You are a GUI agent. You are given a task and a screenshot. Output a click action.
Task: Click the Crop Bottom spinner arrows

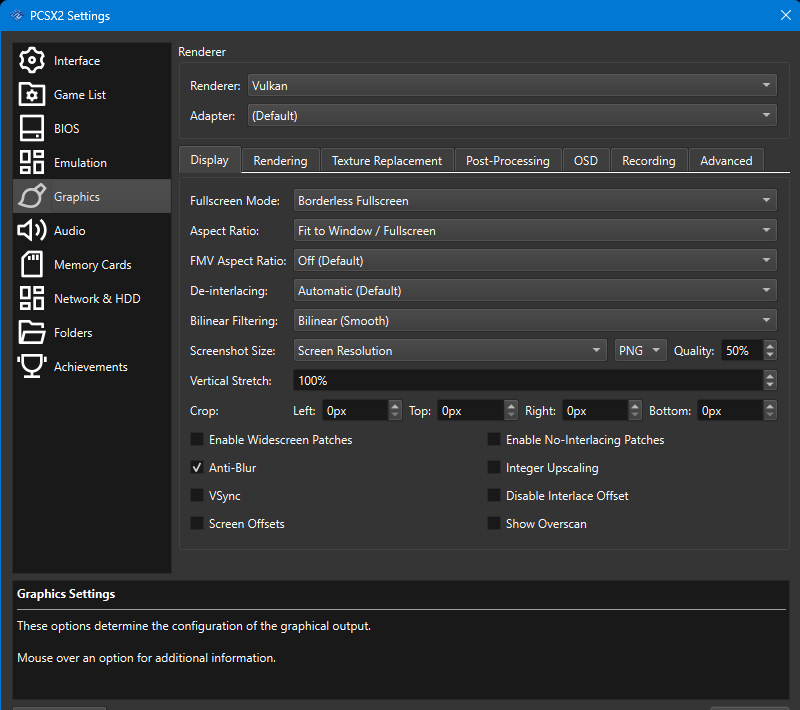(770, 411)
